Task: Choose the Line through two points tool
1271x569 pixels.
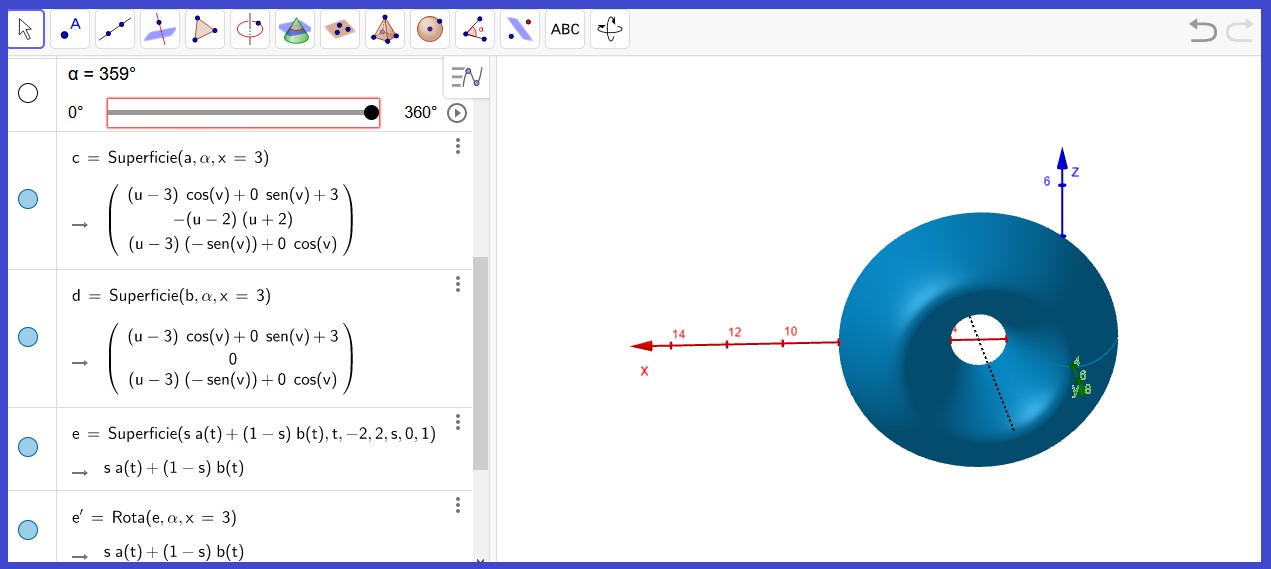Action: pyautogui.click(x=116, y=30)
